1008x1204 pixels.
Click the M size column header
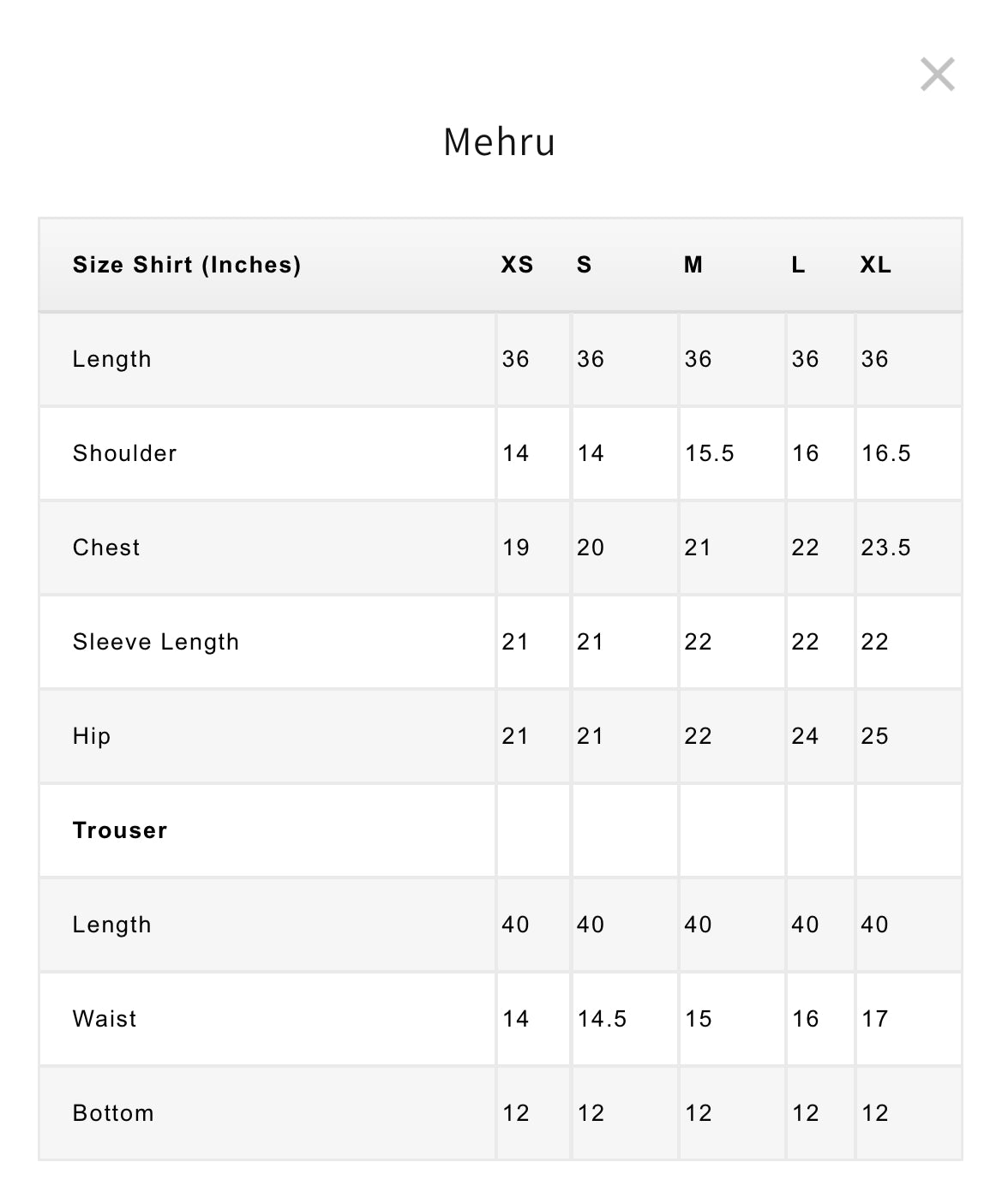coord(693,265)
